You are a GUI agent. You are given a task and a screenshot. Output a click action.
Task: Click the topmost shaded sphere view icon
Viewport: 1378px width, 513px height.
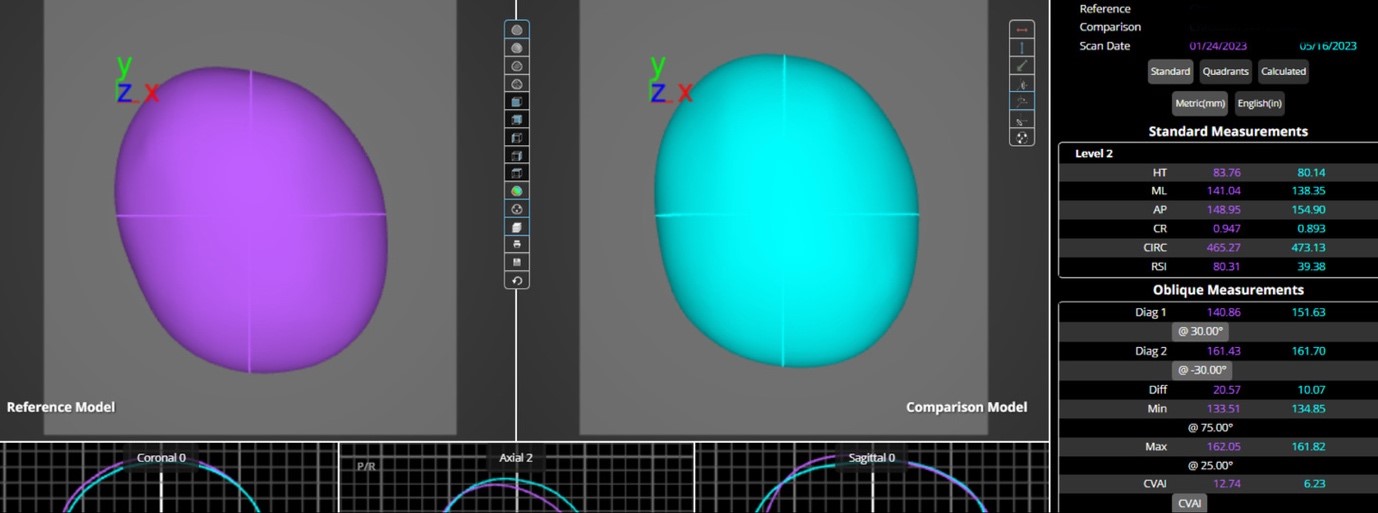click(517, 30)
